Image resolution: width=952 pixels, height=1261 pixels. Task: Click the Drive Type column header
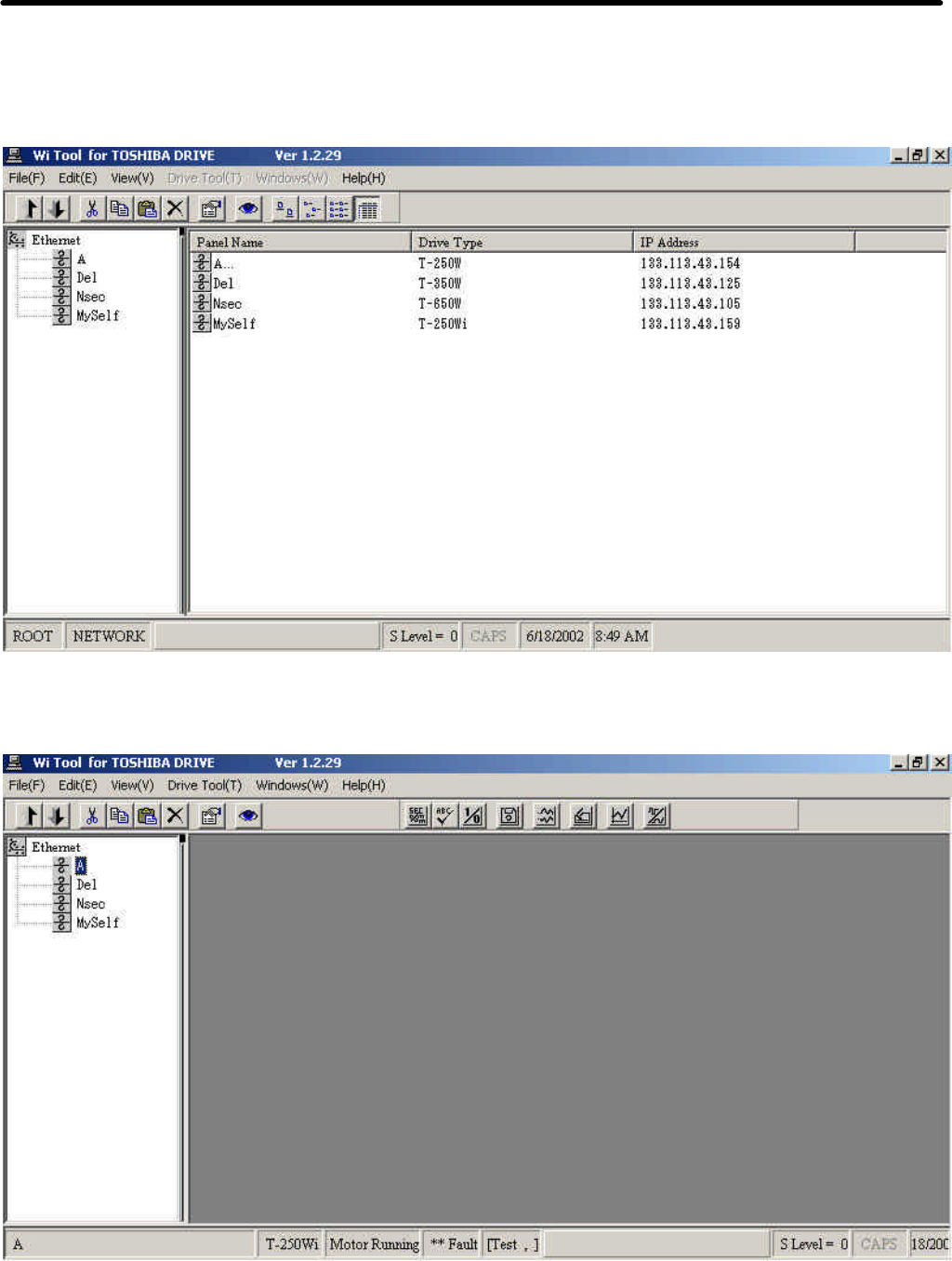[521, 242]
